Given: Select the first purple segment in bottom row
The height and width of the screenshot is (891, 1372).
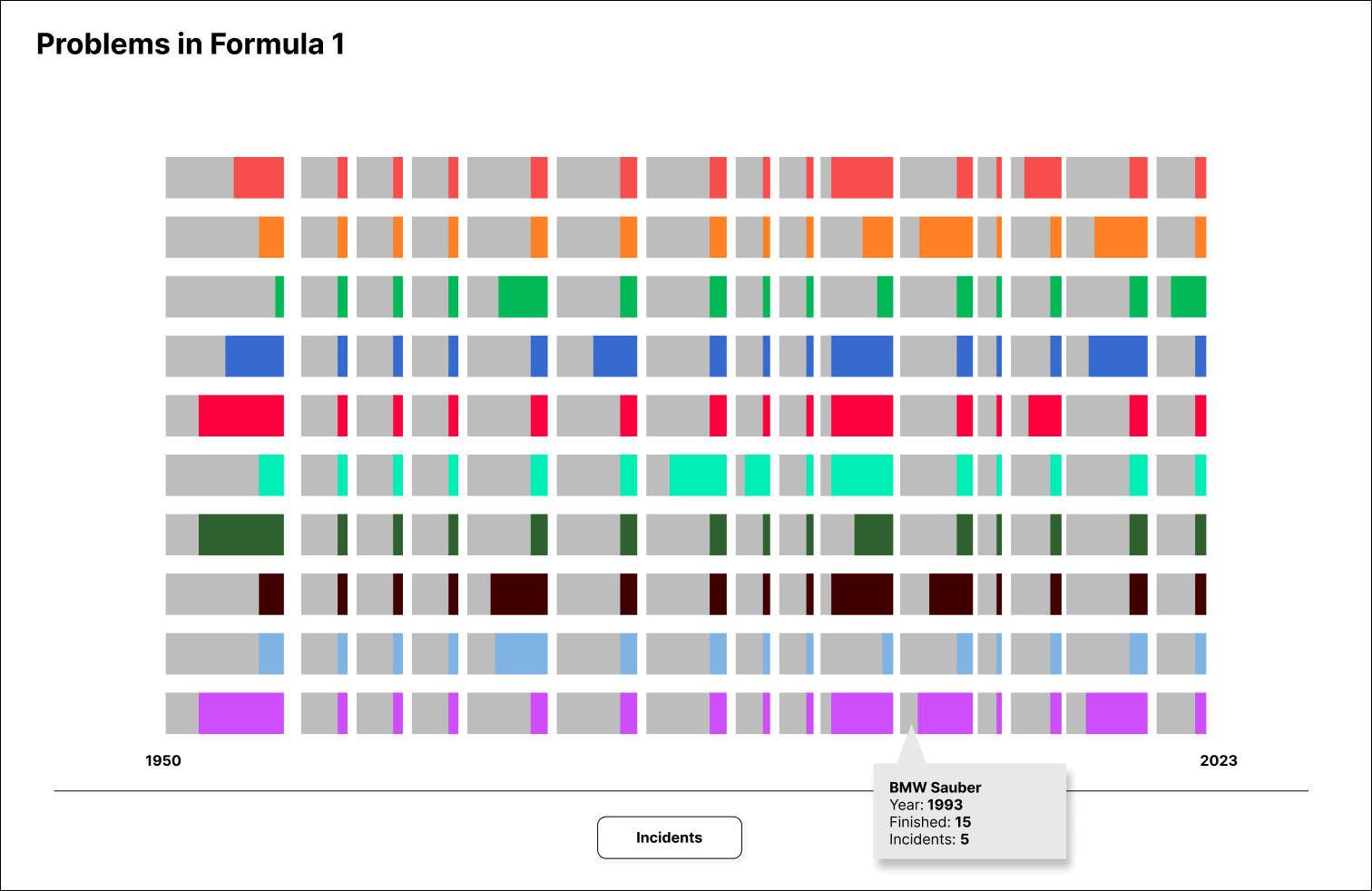Looking at the screenshot, I should coord(240,713).
